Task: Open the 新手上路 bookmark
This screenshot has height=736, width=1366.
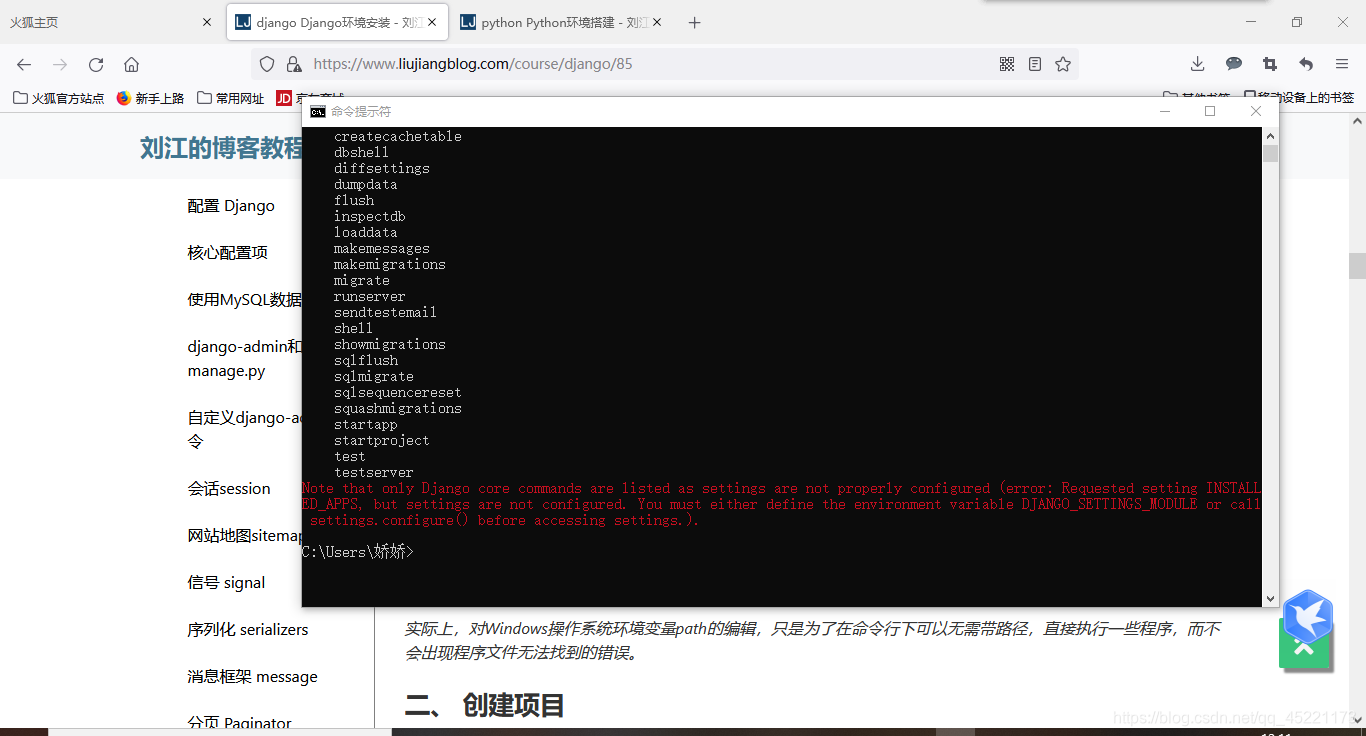Action: [150, 98]
